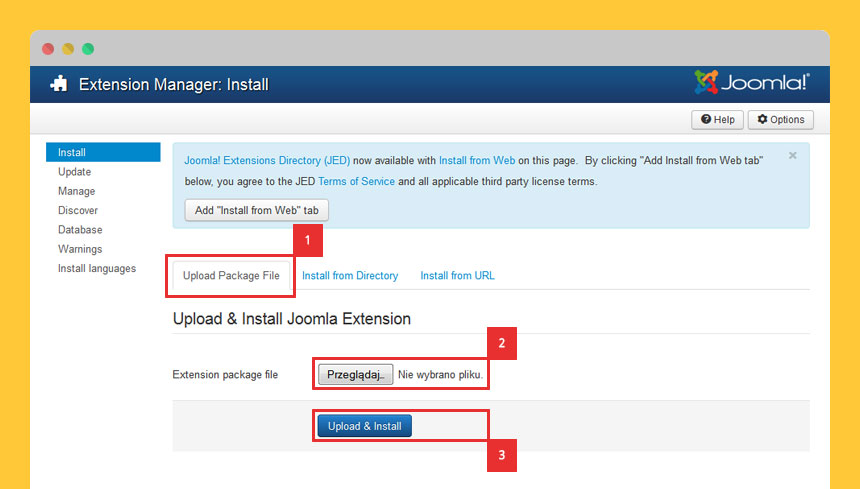Image resolution: width=860 pixels, height=489 pixels.
Task: Open the Options settings button
Action: [780, 120]
